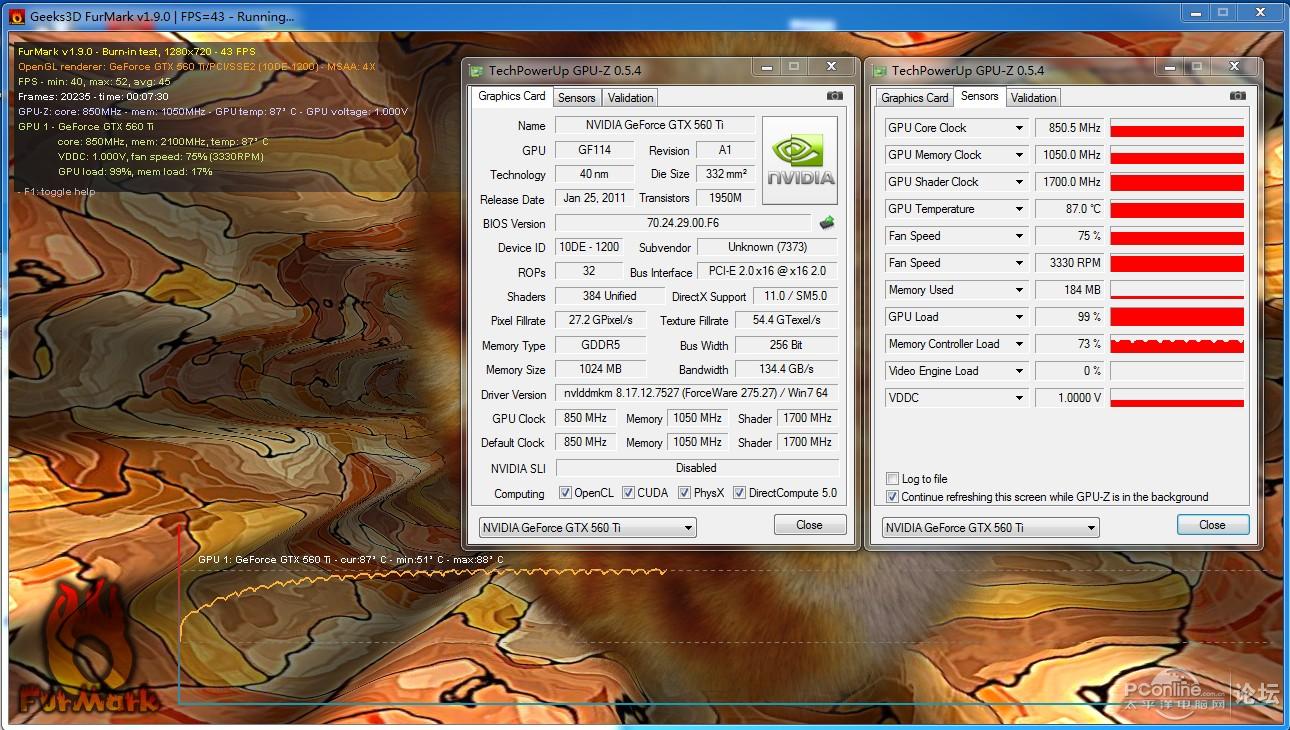Click the F1 toggle help text in FurMark
Screen dimensions: 1290x730
(57, 192)
